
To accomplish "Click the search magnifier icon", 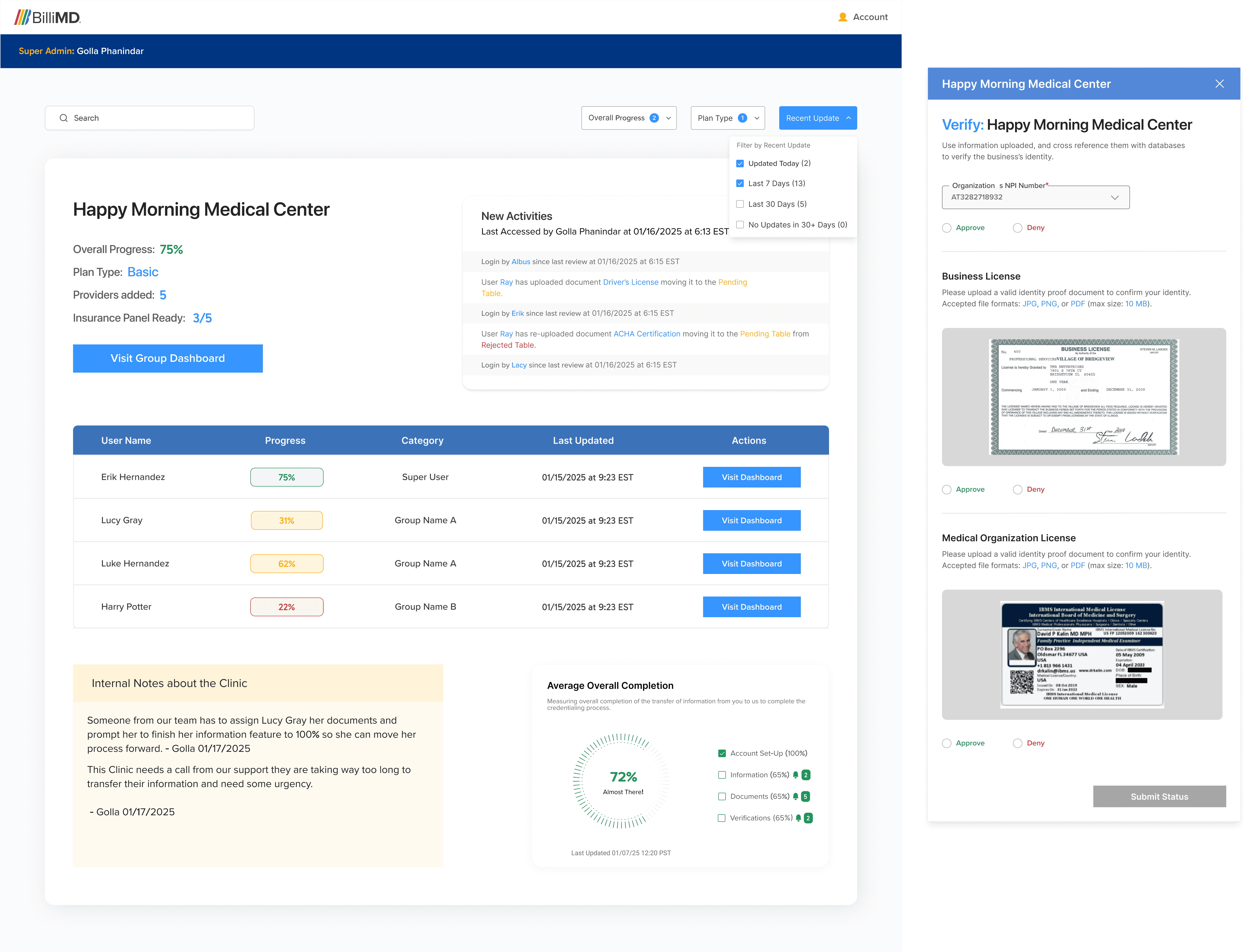I will click(64, 118).
